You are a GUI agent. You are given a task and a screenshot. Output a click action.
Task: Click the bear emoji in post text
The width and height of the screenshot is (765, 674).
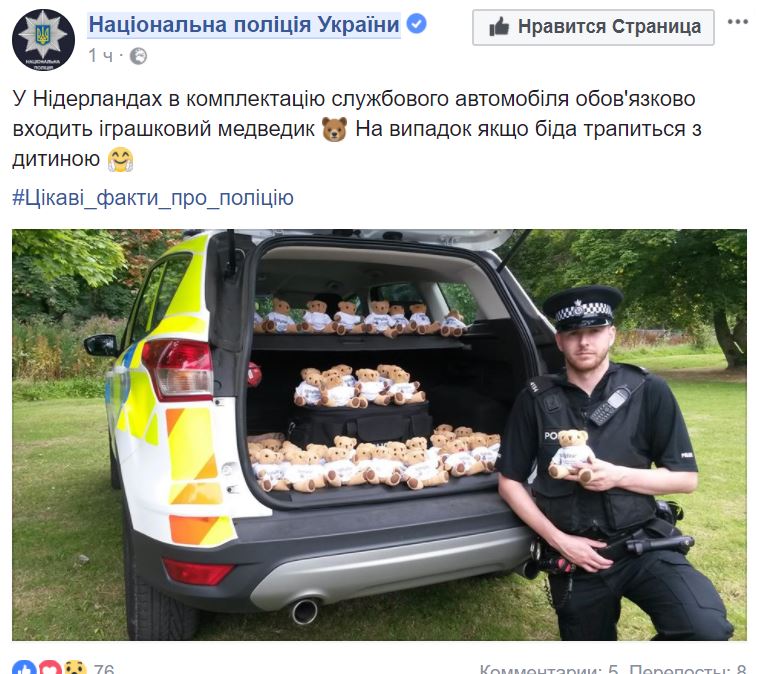click(335, 129)
